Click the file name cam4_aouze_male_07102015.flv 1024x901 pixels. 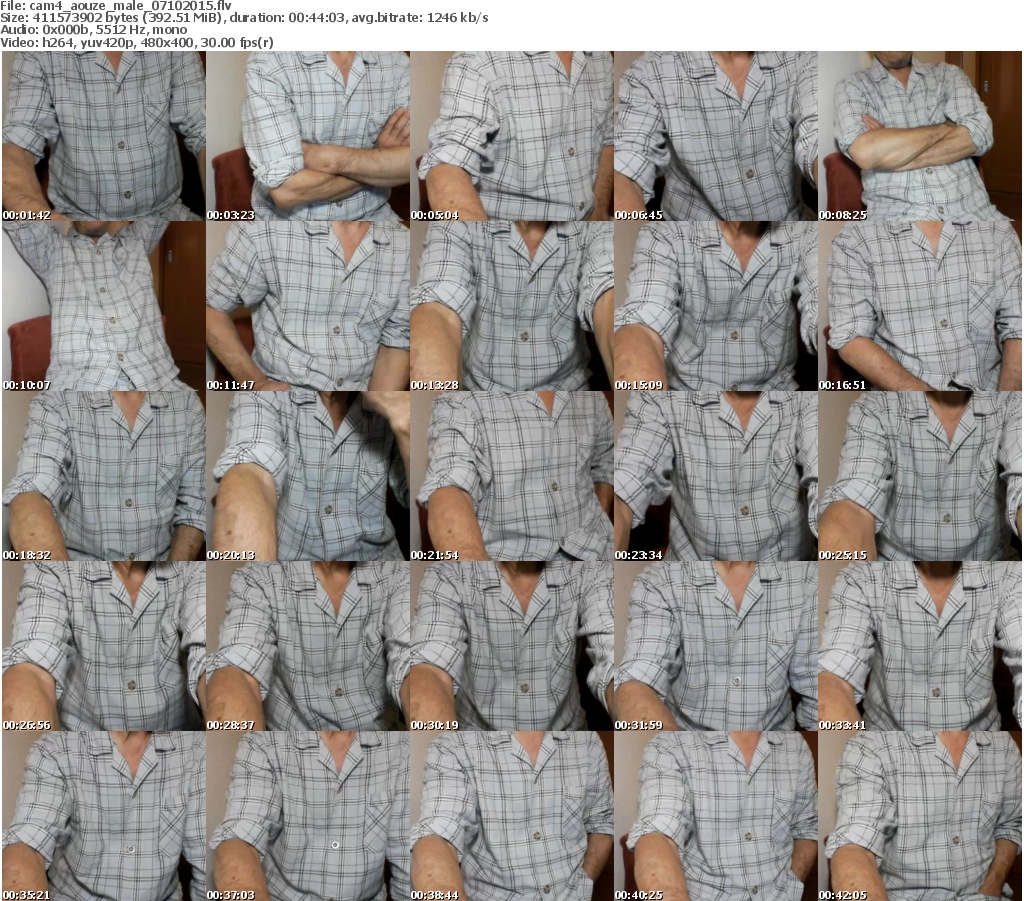click(x=130, y=6)
